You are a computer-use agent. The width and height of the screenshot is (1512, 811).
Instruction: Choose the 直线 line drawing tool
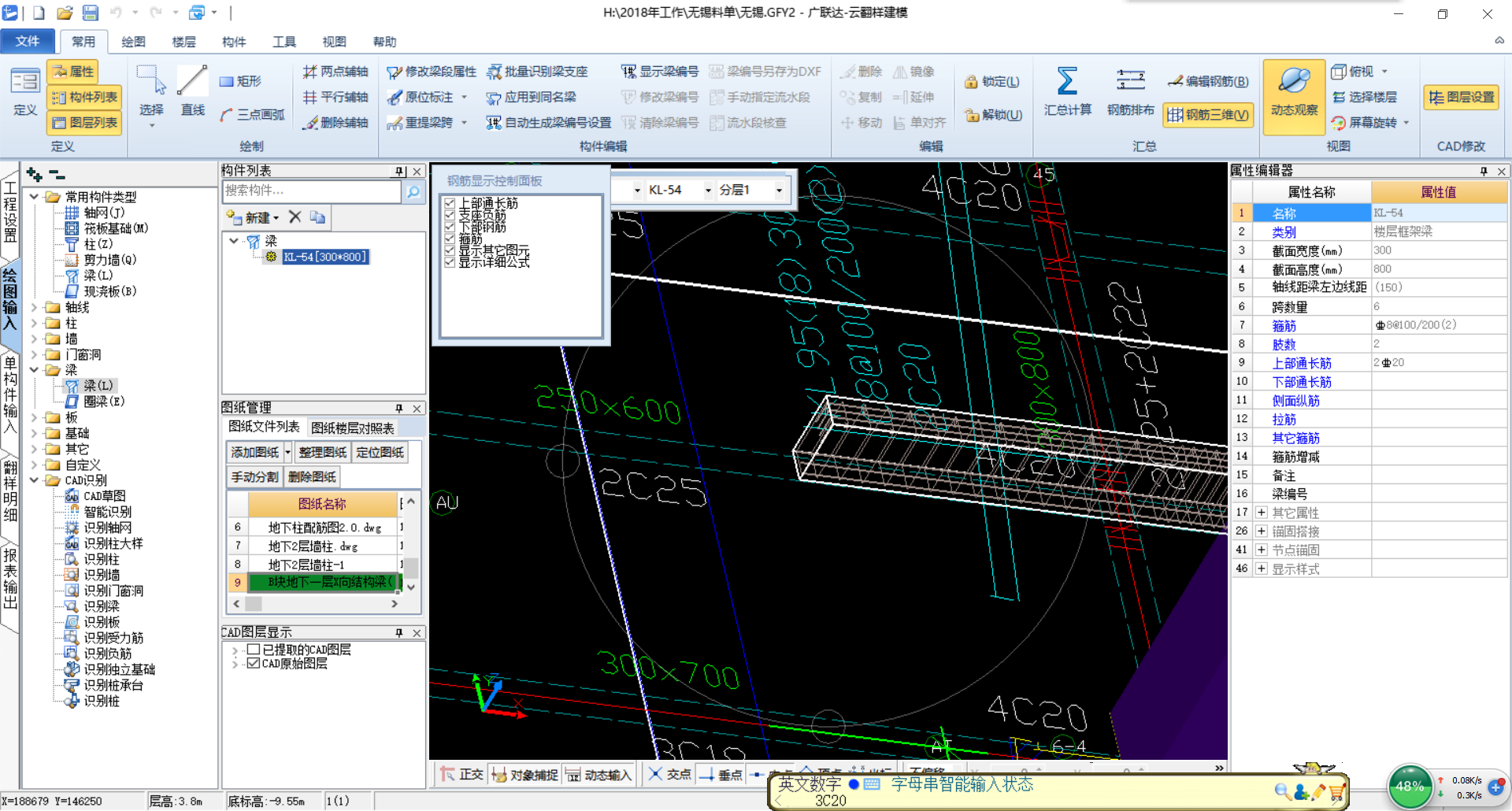pos(192,92)
